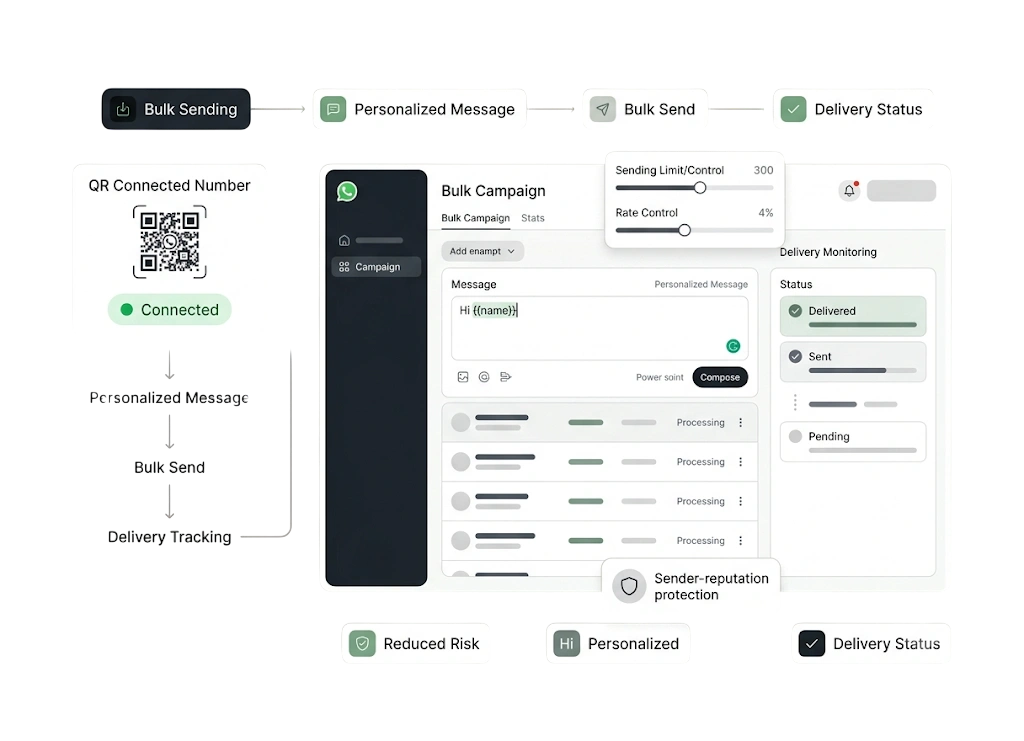
Task: Open the emoji picker icon
Action: tap(484, 377)
